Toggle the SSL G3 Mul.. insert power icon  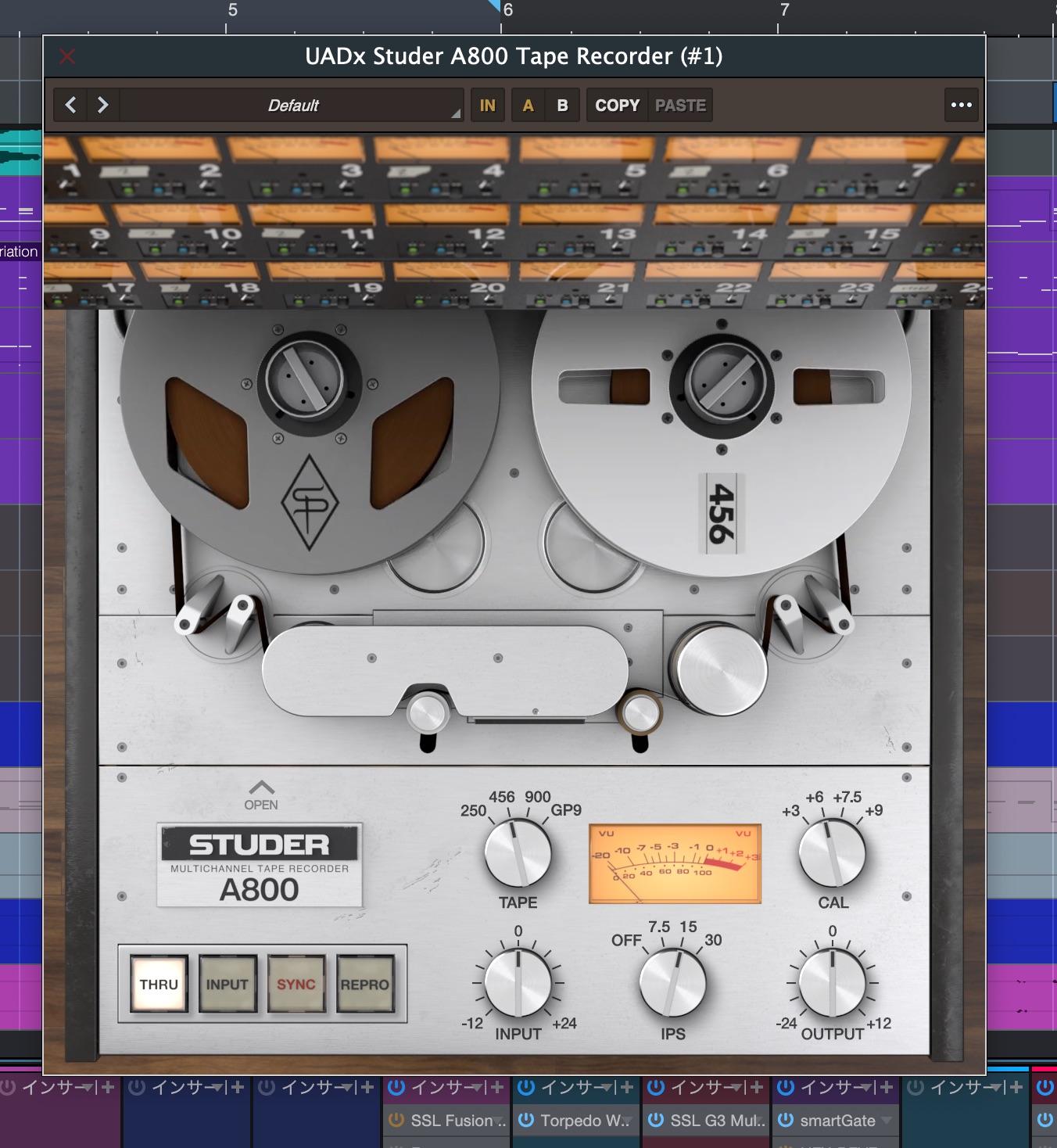tap(656, 1121)
